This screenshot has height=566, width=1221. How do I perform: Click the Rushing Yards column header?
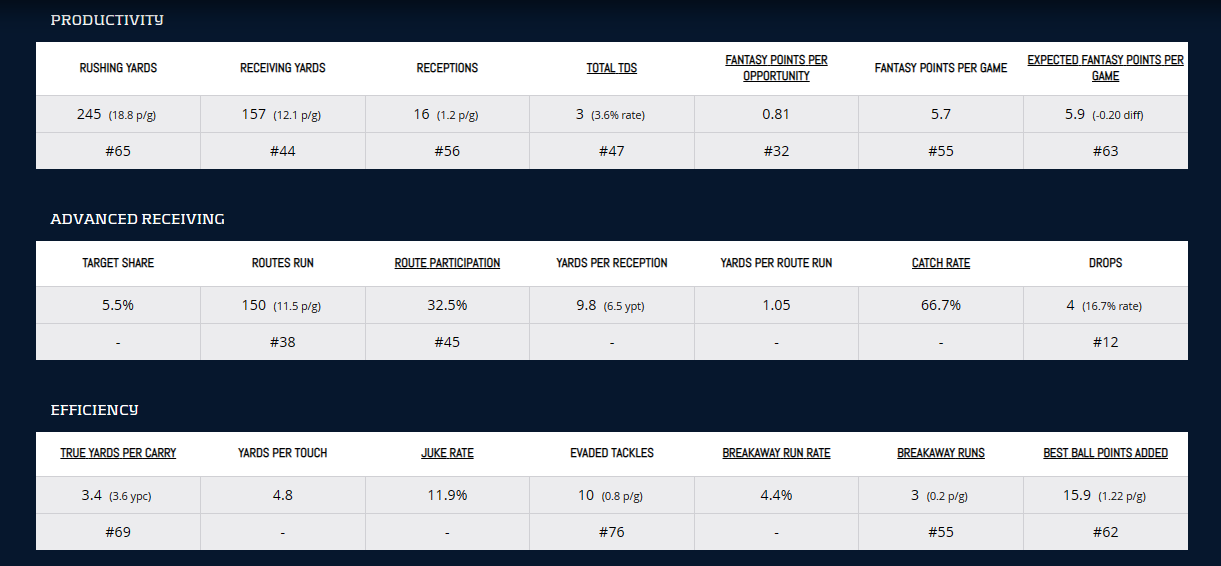pos(118,68)
